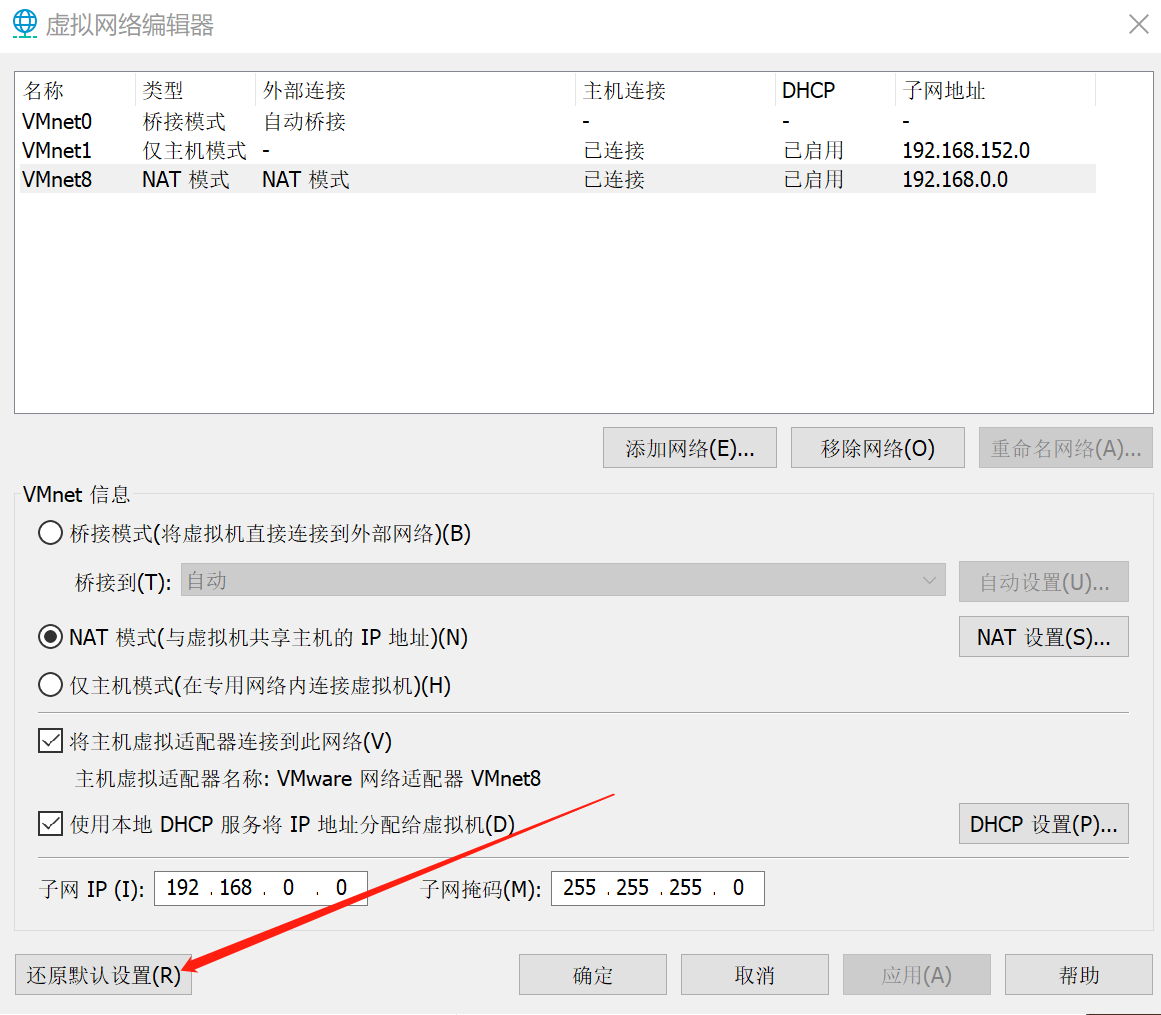Viewport: 1161px width, 1015px height.
Task: Click the Virtual Network Editor globe icon
Action: point(24,23)
